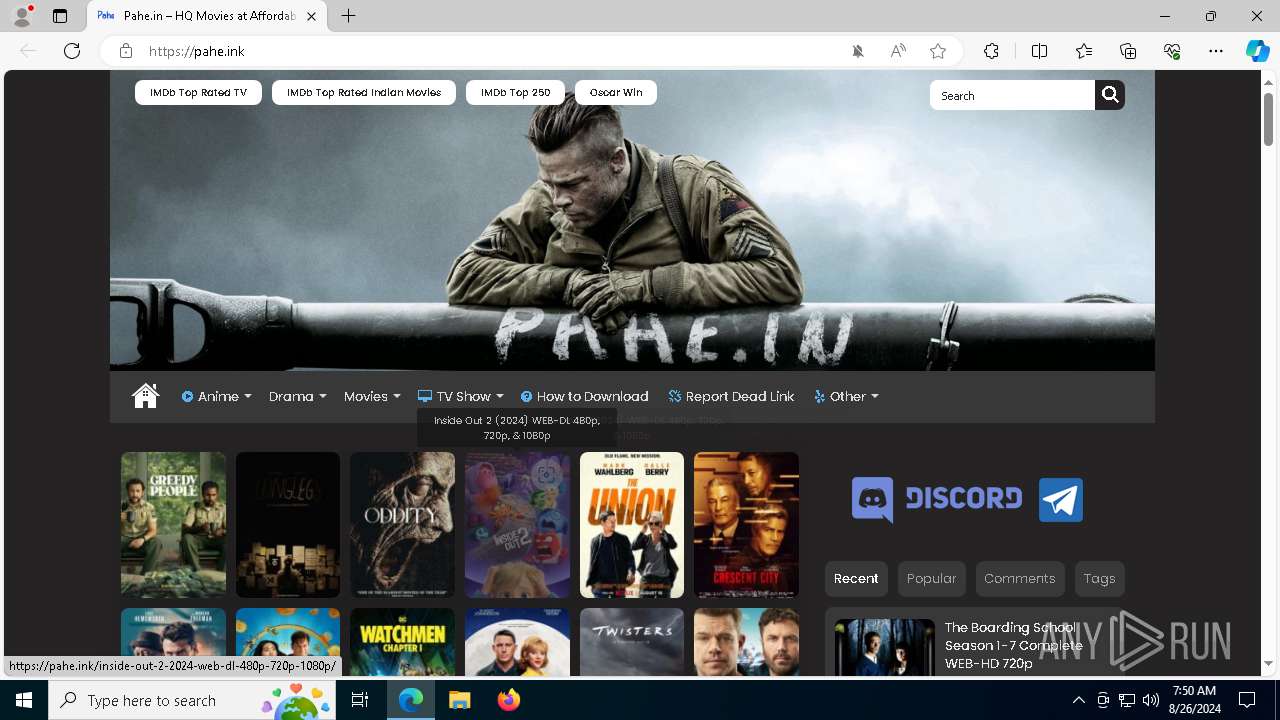The height and width of the screenshot is (720, 1280).
Task: Open browser Extensions puzzle icon
Action: pos(991,51)
